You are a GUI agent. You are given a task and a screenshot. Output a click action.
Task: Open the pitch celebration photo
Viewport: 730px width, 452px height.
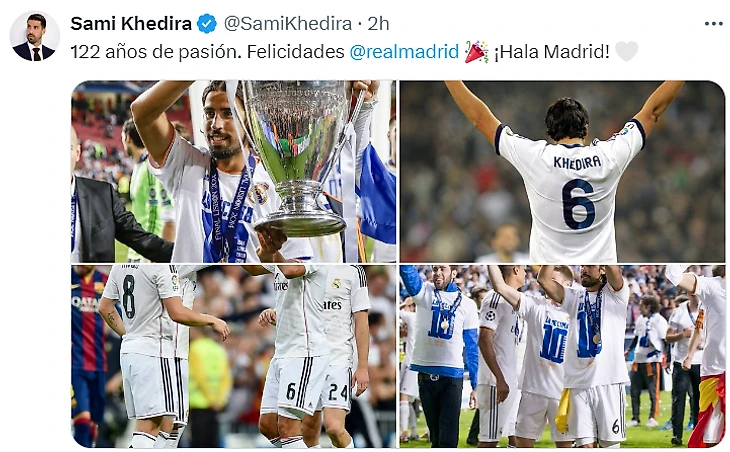click(x=562, y=357)
